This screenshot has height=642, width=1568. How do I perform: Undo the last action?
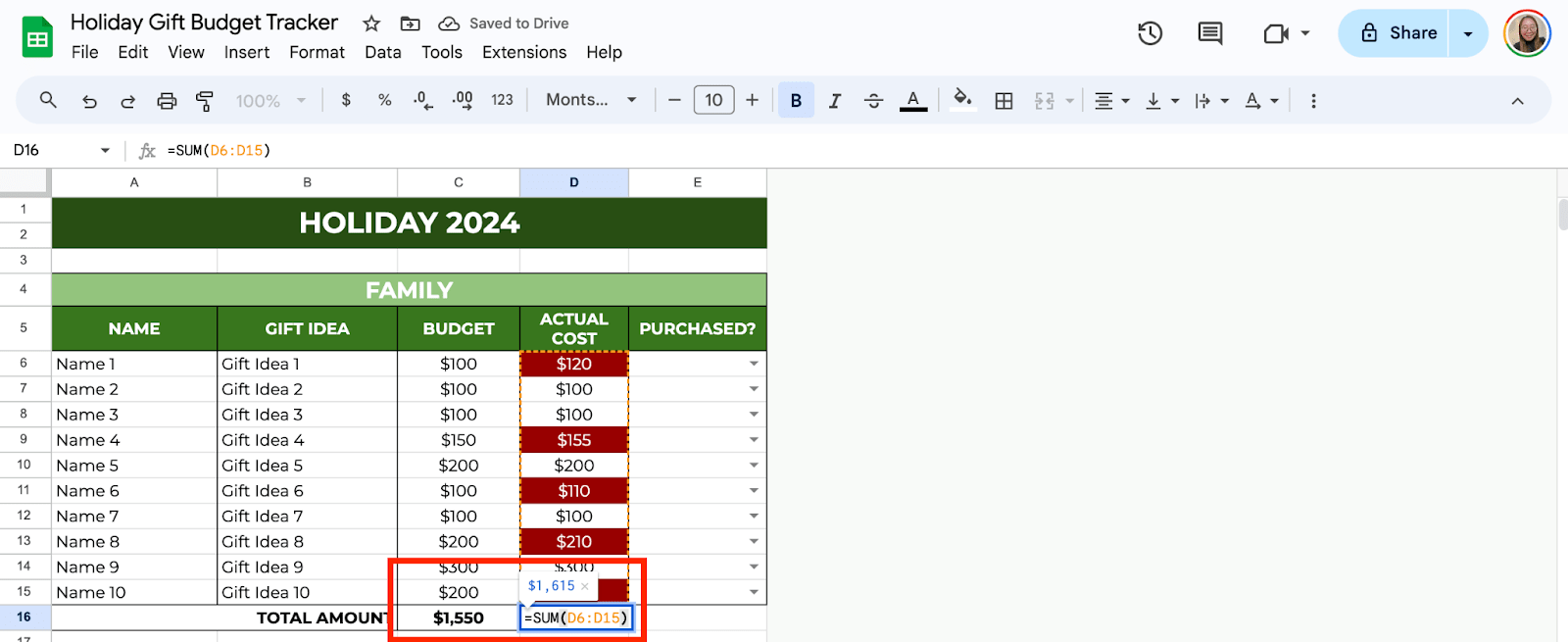[89, 100]
